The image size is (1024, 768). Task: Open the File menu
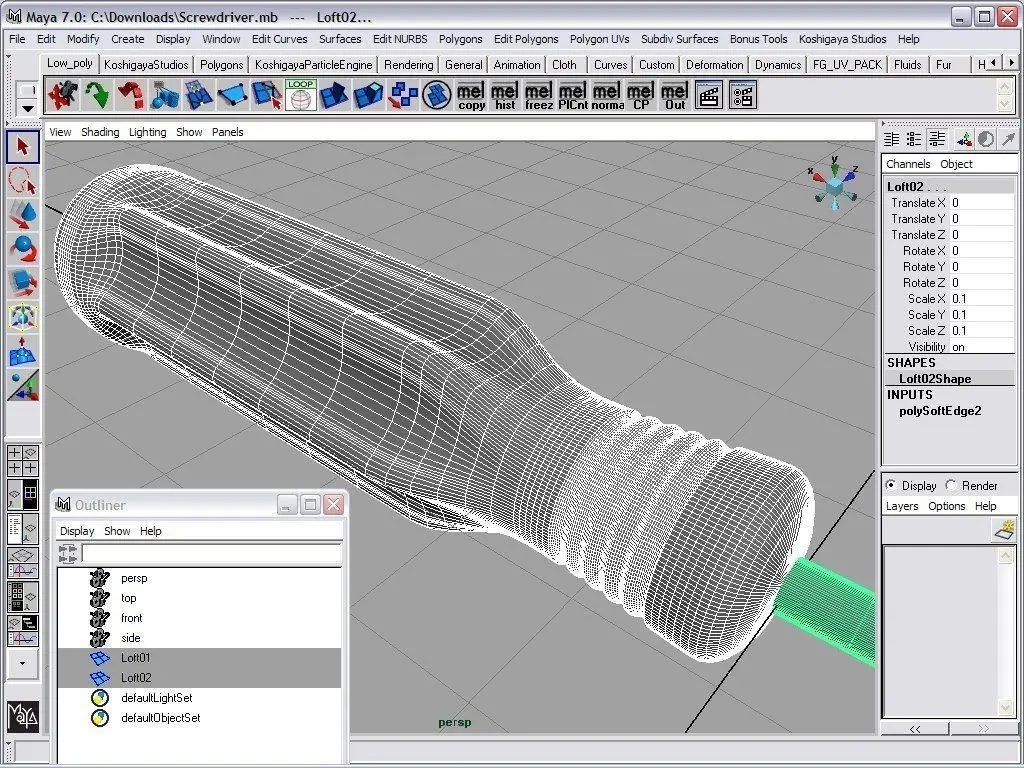pos(17,39)
